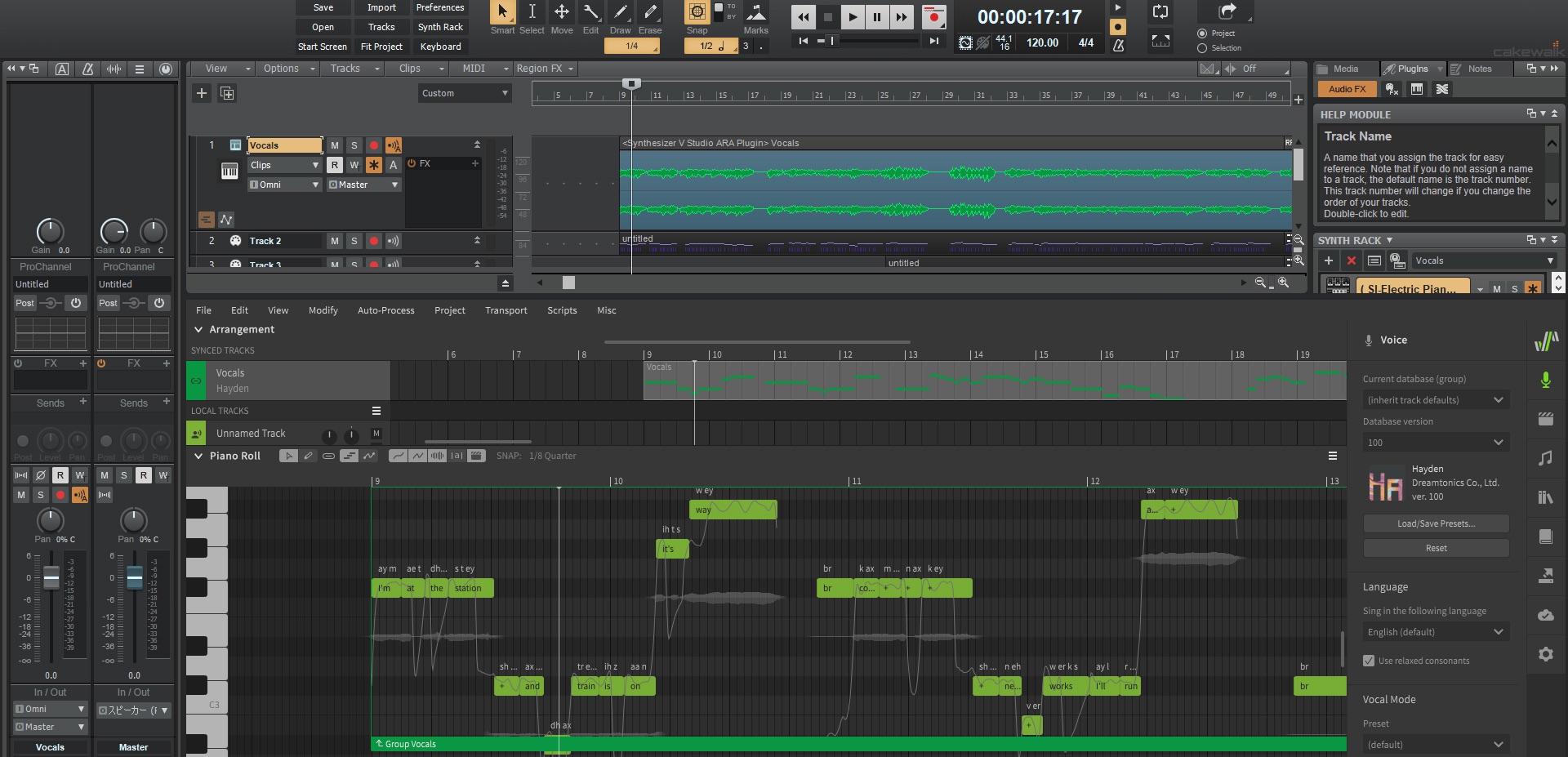Image resolution: width=1568 pixels, height=757 pixels.
Task: Open the library books side panel icon
Action: click(1545, 497)
